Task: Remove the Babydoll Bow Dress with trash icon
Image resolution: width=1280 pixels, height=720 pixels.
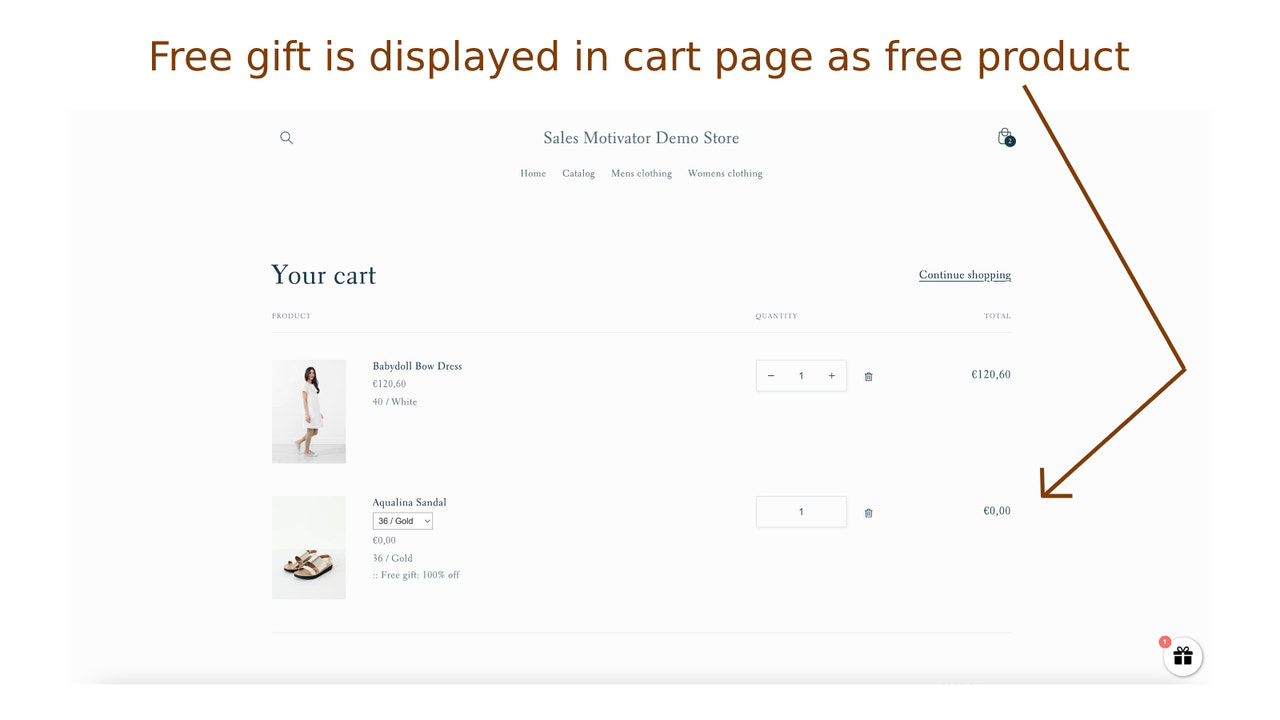Action: [x=868, y=376]
